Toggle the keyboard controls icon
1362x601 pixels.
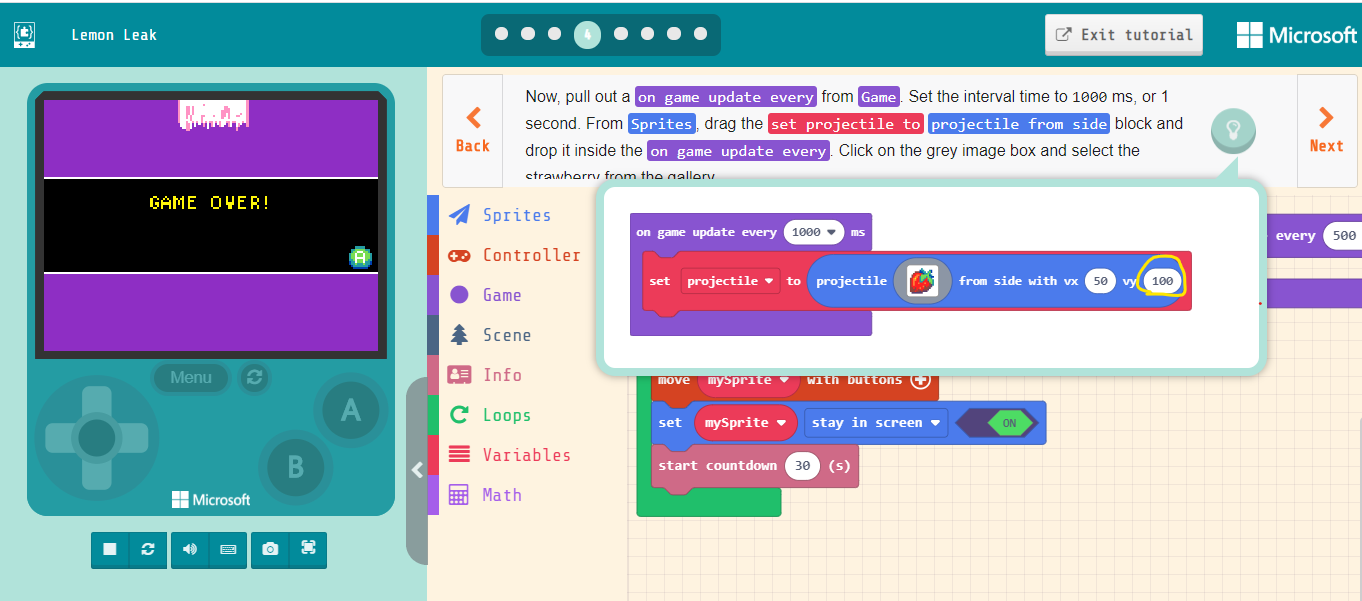coord(228,549)
